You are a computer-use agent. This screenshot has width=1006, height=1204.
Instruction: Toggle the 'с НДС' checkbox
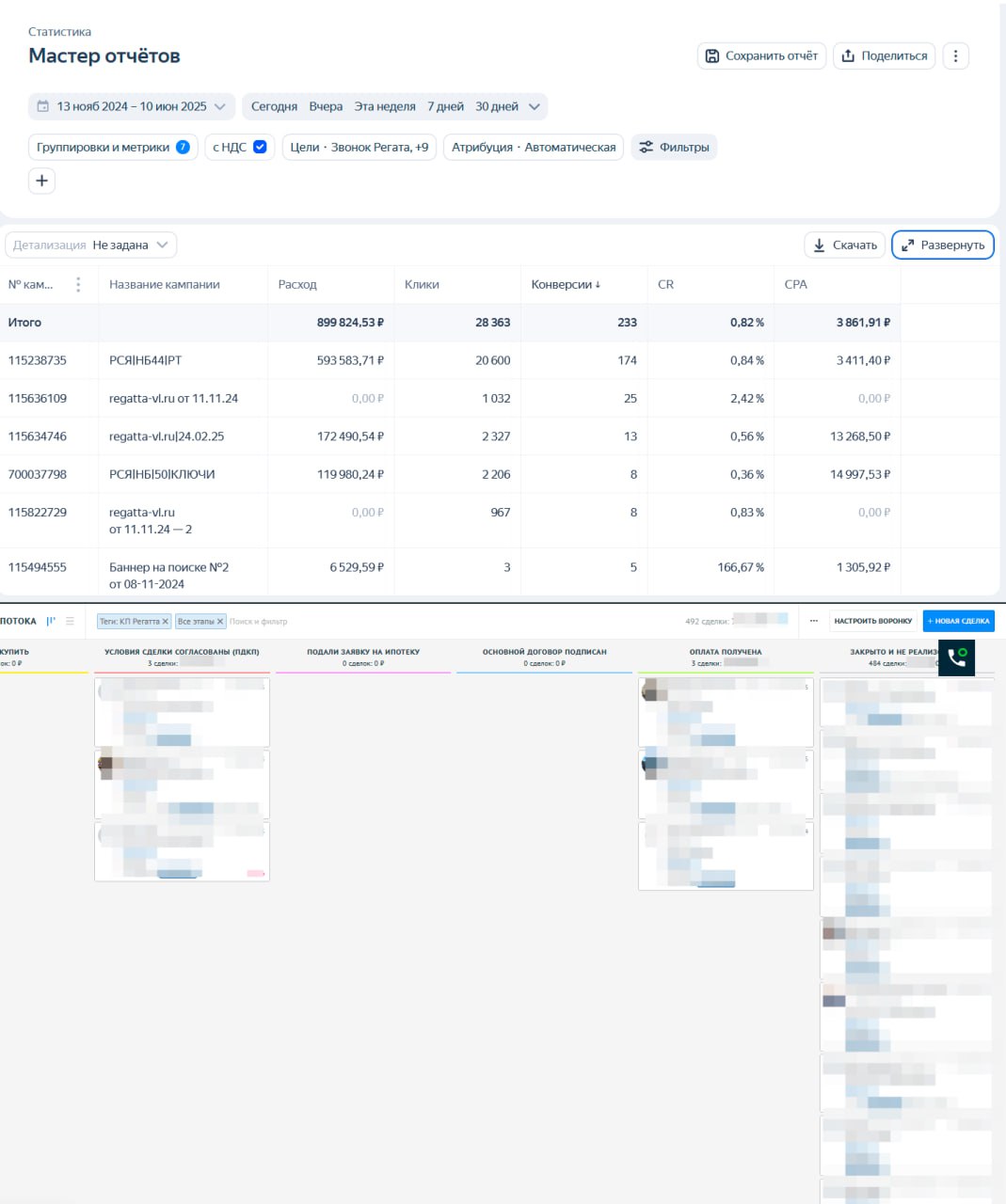coord(260,148)
